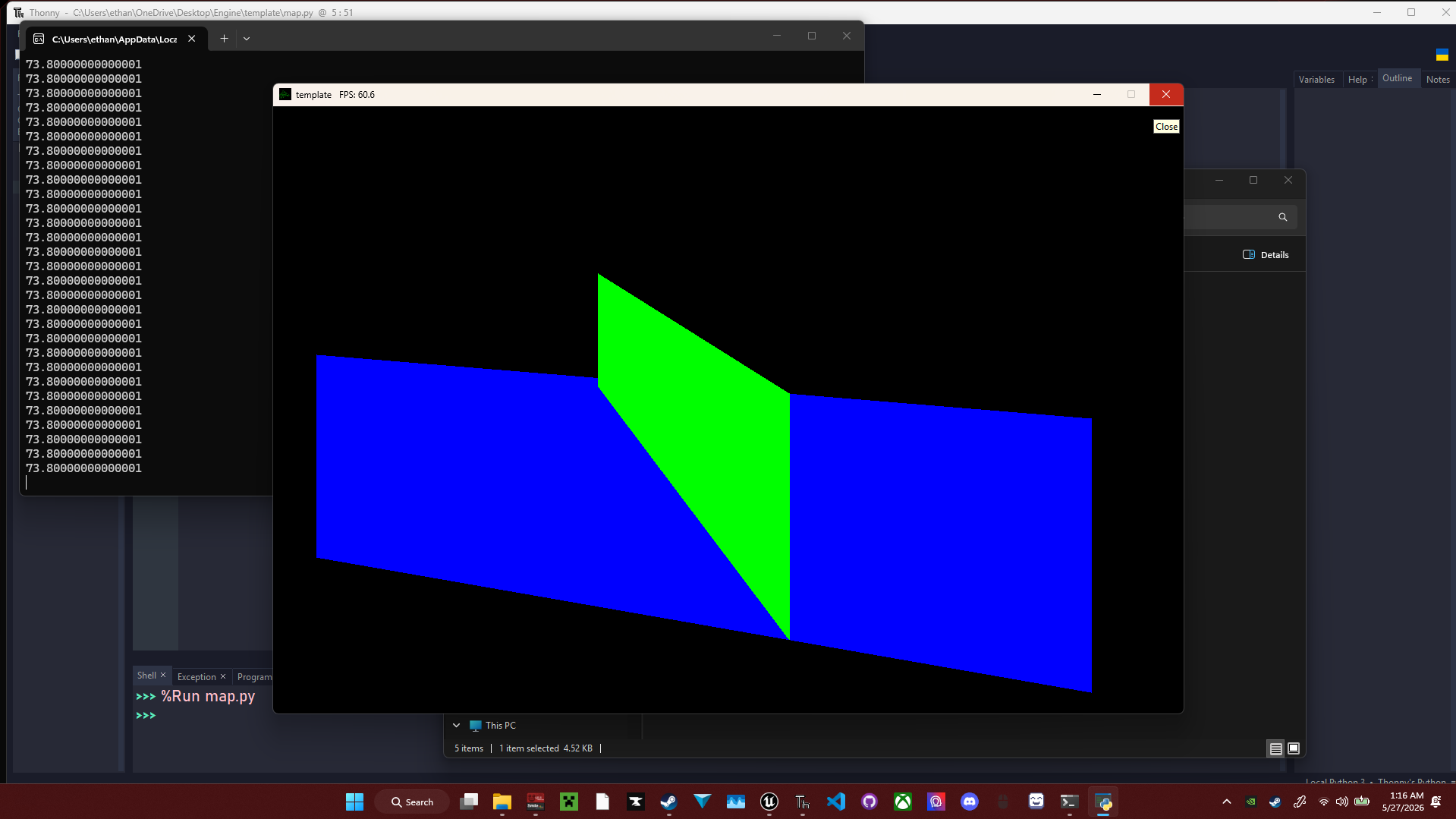The width and height of the screenshot is (1456, 819).
Task: Switch to the Variables tab in Thonny
Action: point(1316,80)
